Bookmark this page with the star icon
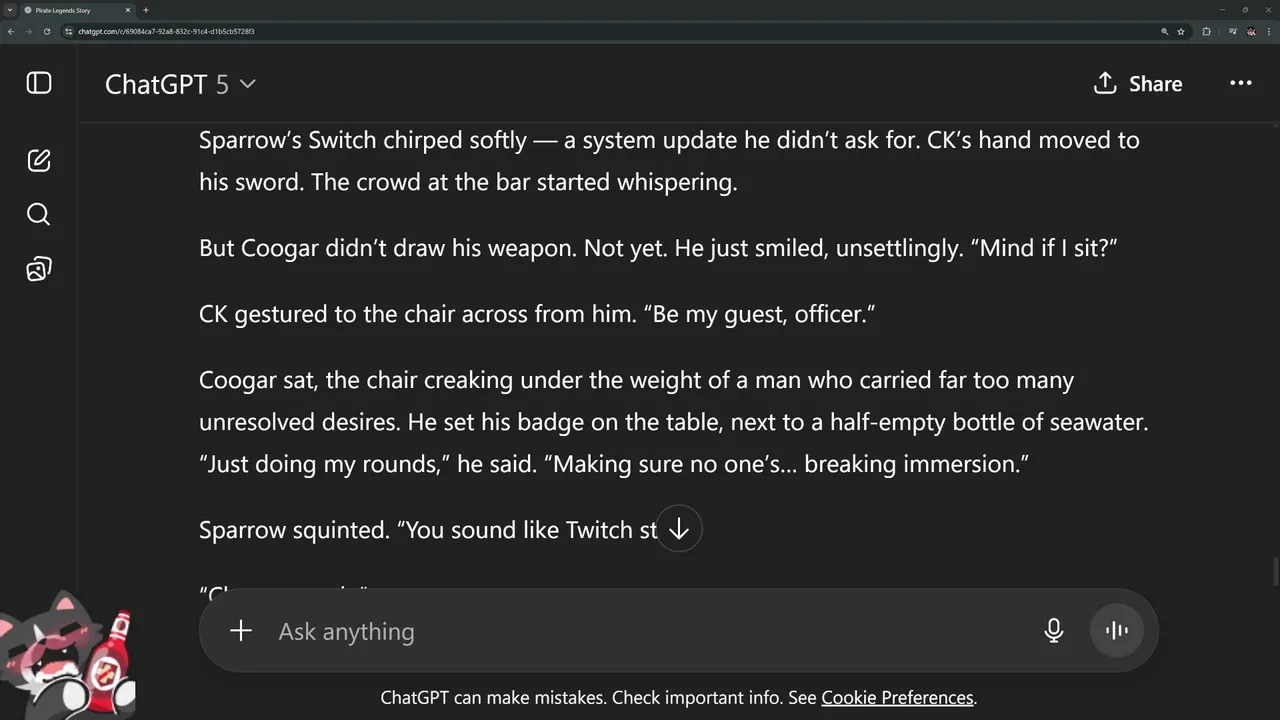 tap(1181, 31)
